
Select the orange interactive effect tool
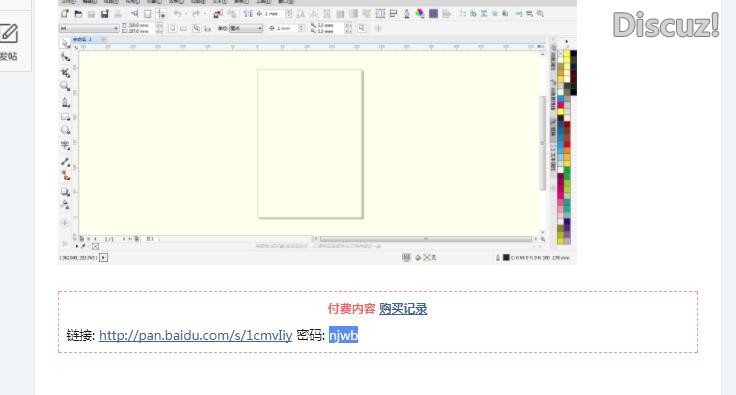point(65,175)
